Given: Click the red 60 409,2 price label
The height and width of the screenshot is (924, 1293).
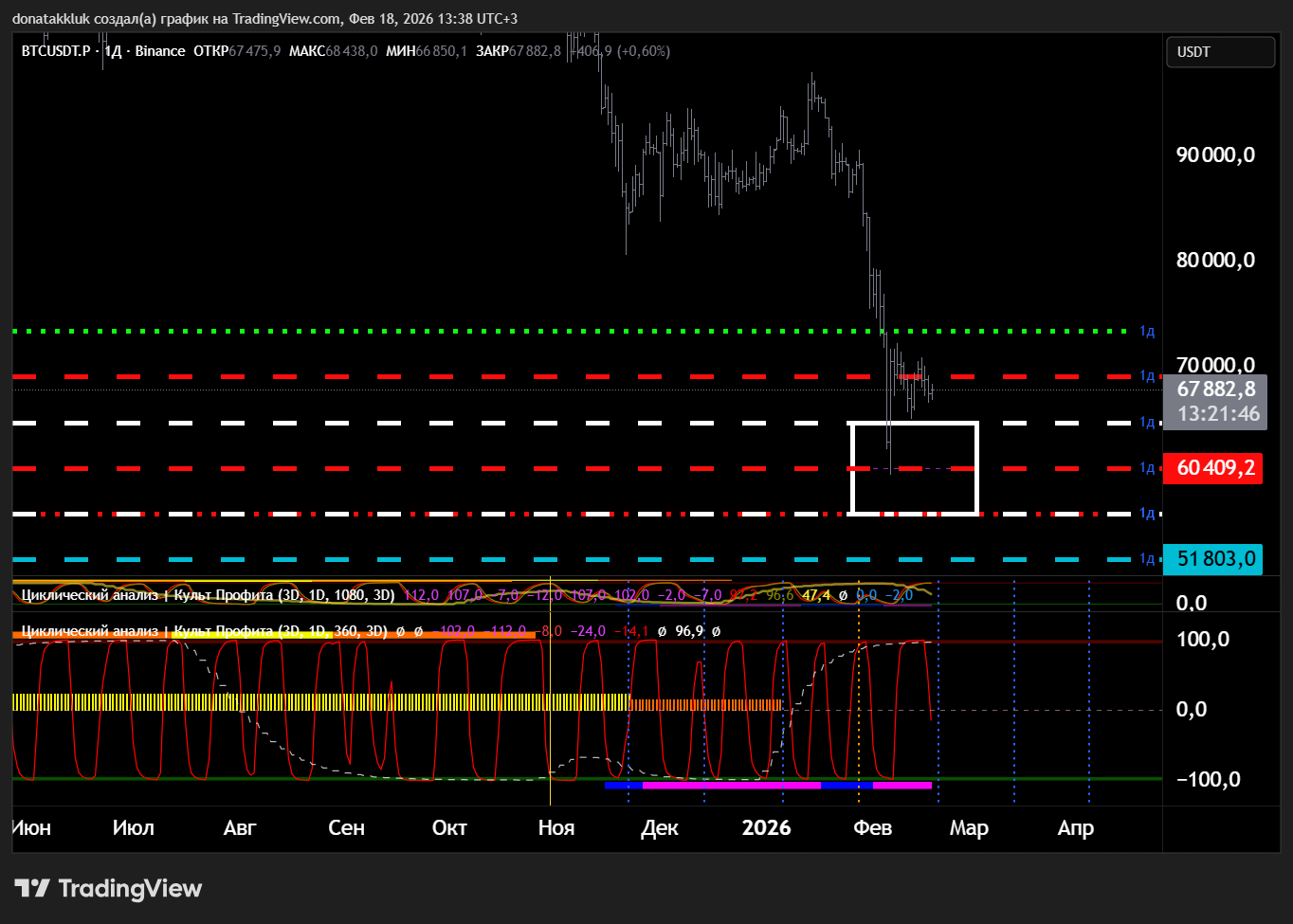Looking at the screenshot, I should point(1215,468).
